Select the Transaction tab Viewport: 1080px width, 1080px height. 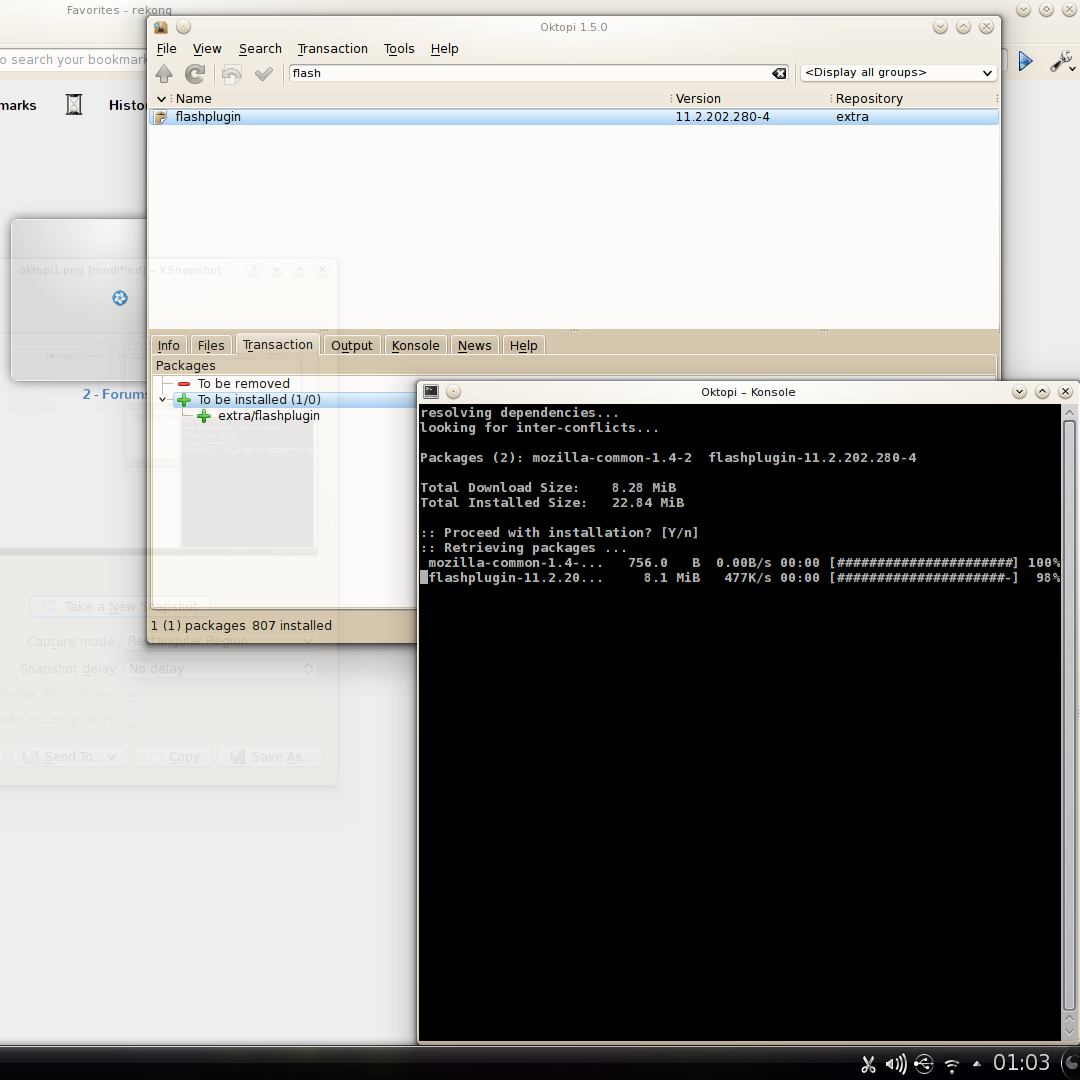coord(278,344)
